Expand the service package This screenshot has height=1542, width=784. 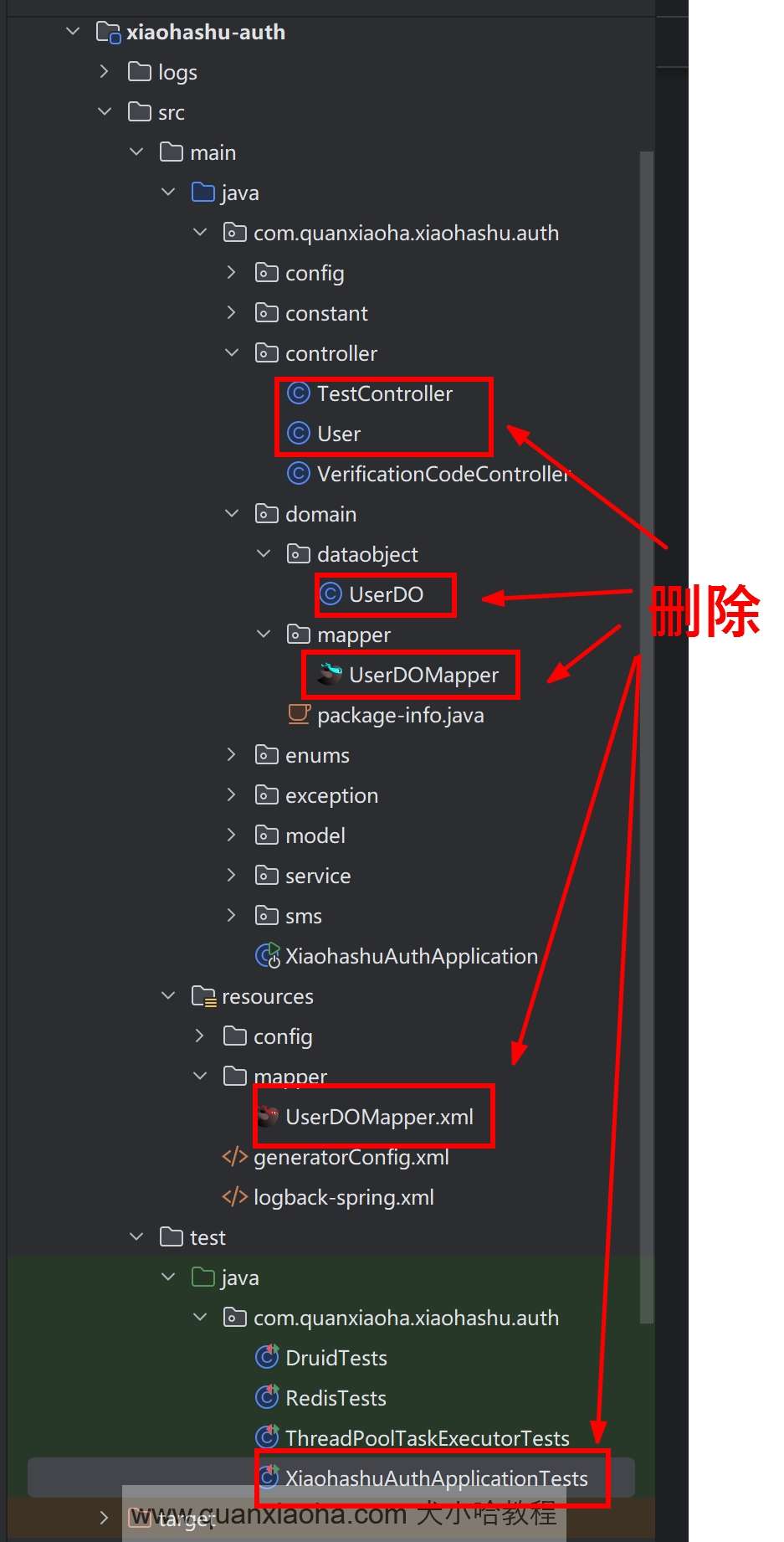(x=232, y=876)
